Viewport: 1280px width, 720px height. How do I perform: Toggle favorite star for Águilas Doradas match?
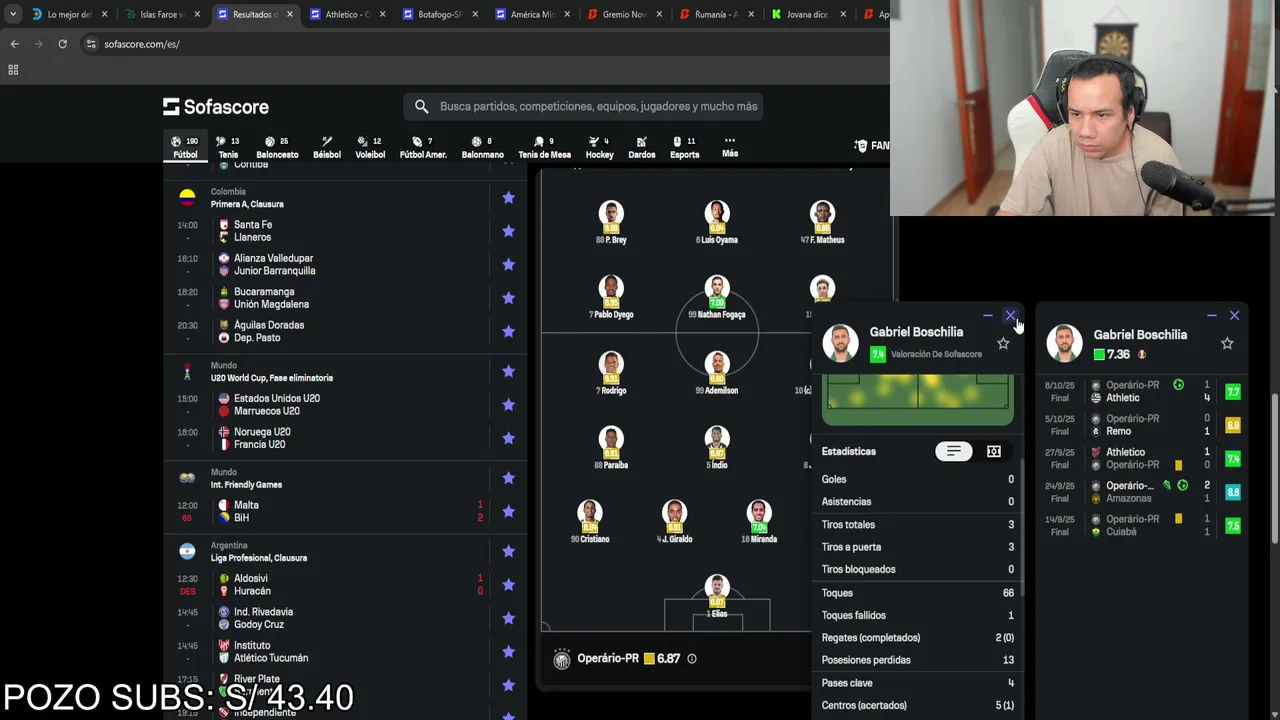coord(508,331)
